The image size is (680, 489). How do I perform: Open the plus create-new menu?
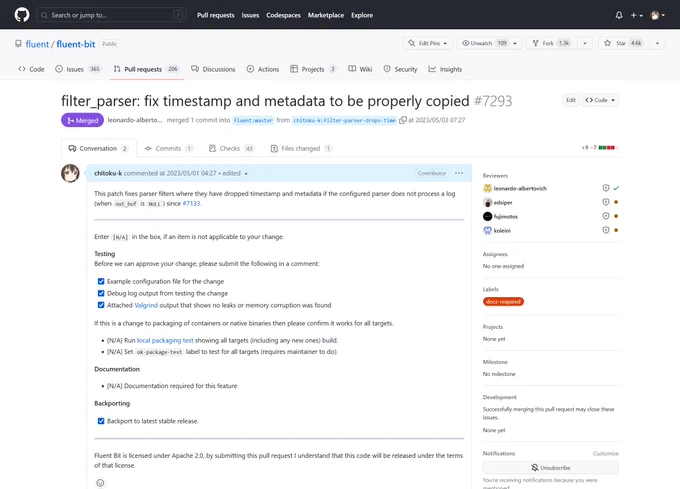tap(636, 15)
